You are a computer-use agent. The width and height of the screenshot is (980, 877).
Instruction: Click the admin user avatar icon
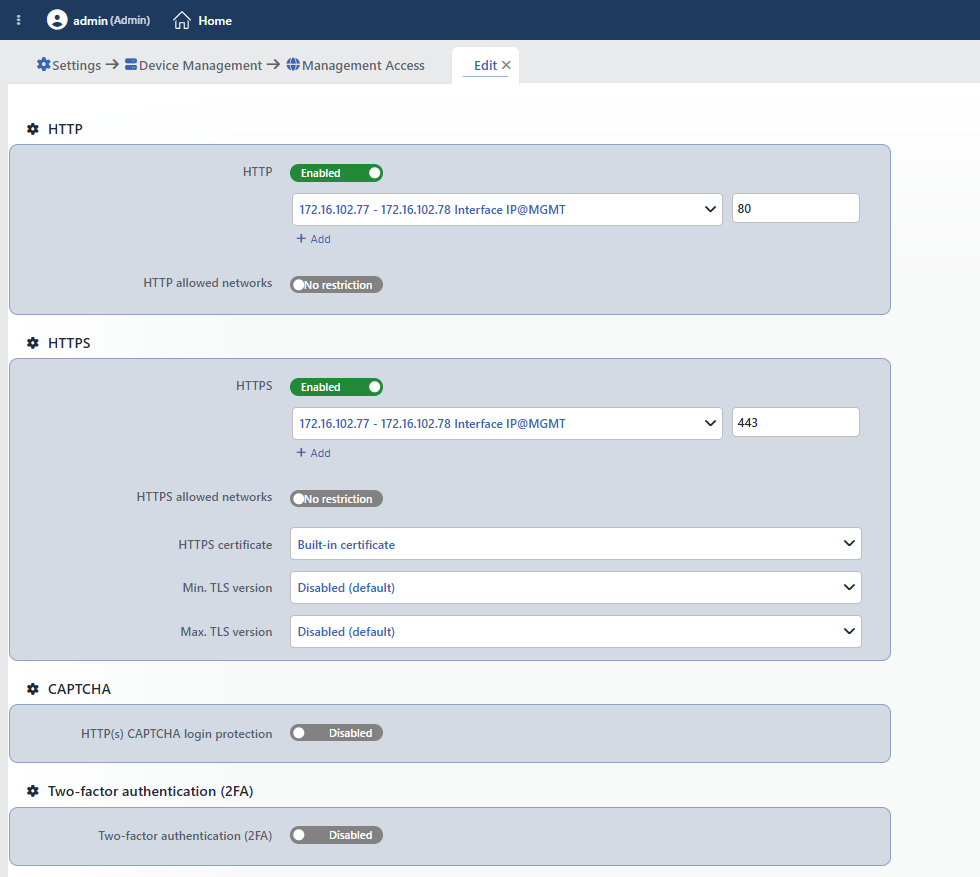click(57, 20)
